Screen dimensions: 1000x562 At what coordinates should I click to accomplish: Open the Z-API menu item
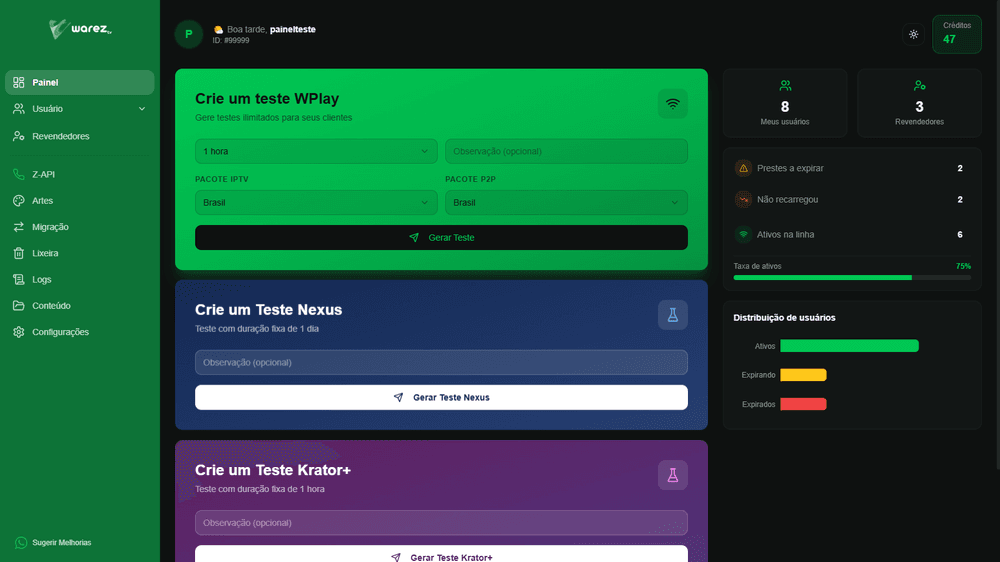[80, 174]
